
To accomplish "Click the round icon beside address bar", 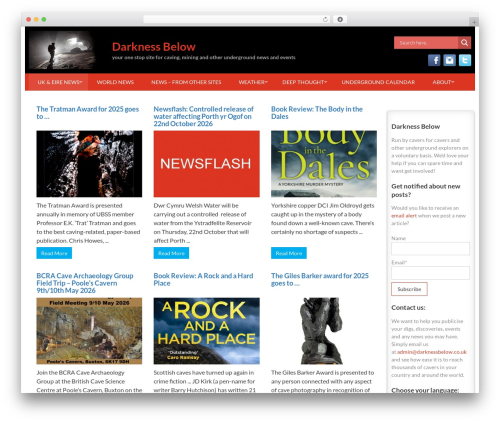I will pyautogui.click(x=340, y=19).
